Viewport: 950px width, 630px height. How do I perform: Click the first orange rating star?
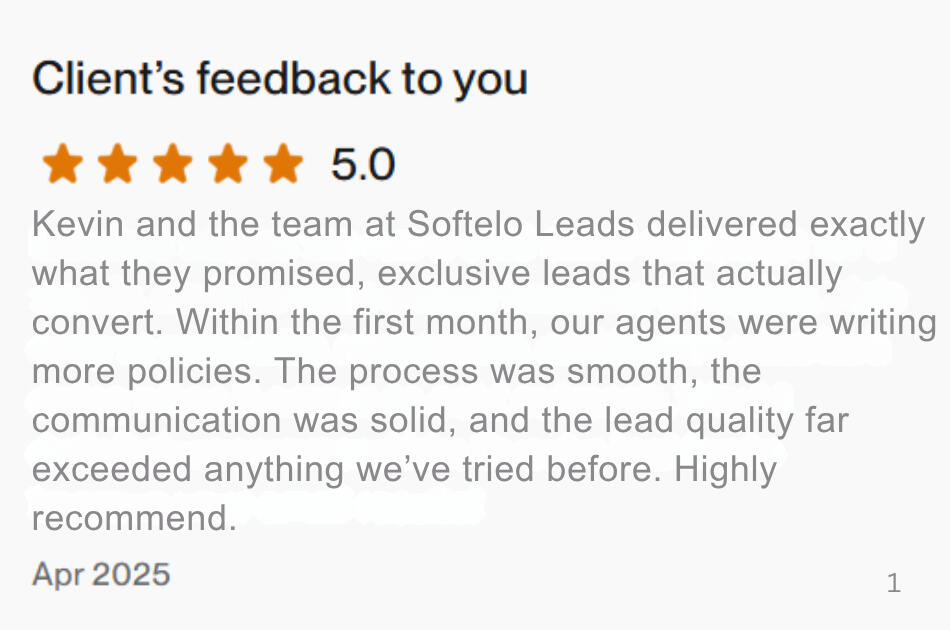[x=63, y=164]
